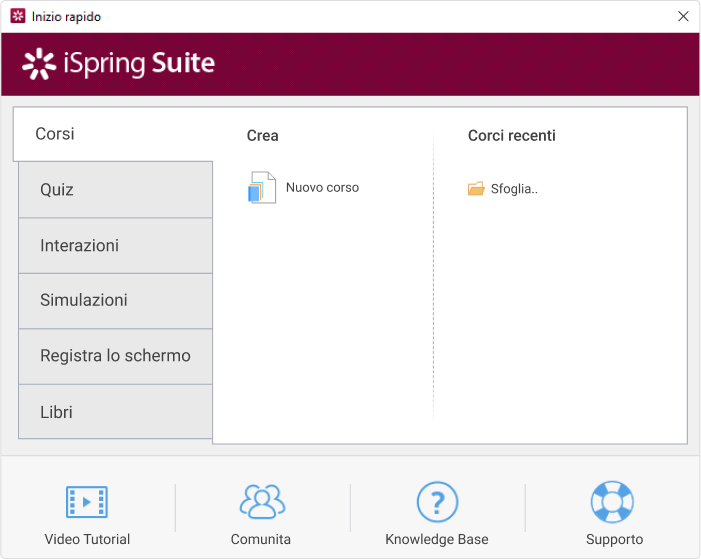This screenshot has height=559, width=701.
Task: Click the Nuovo corso document icon
Action: 262,187
